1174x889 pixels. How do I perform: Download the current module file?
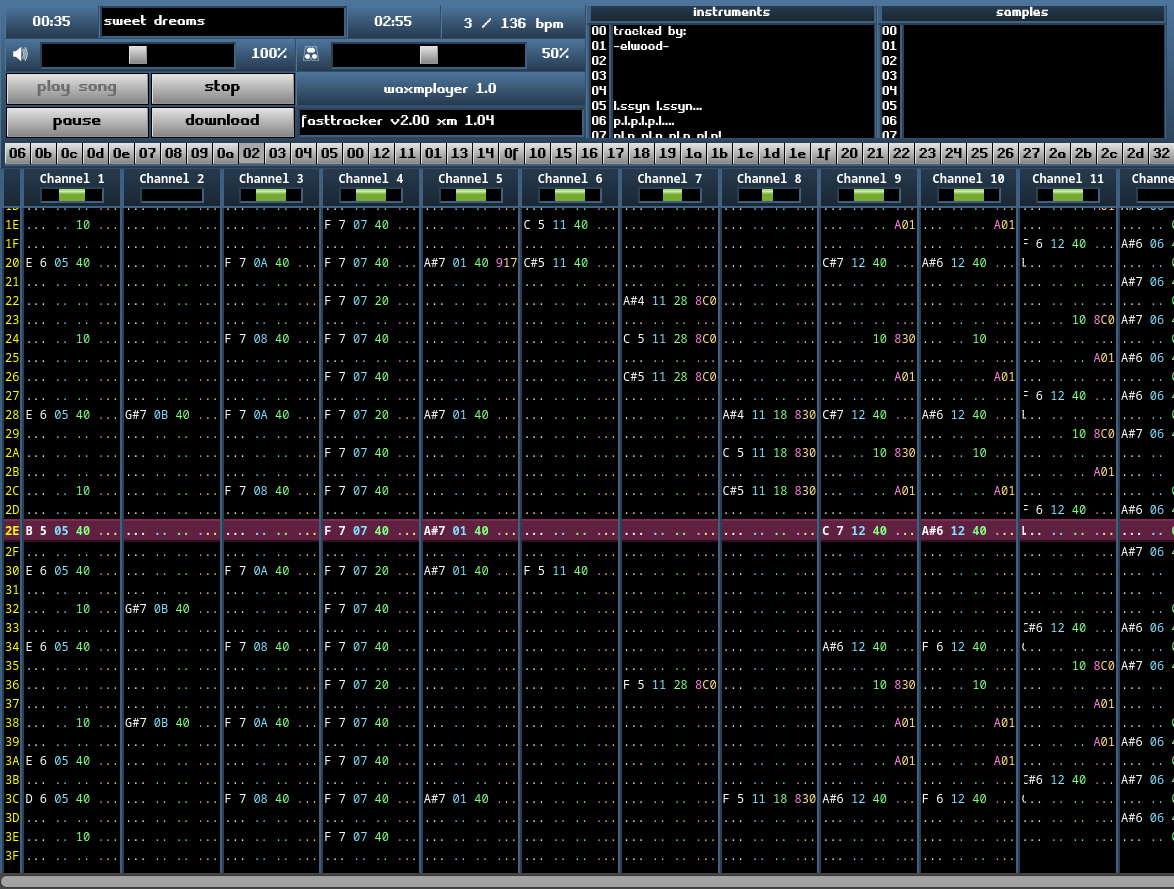point(222,121)
